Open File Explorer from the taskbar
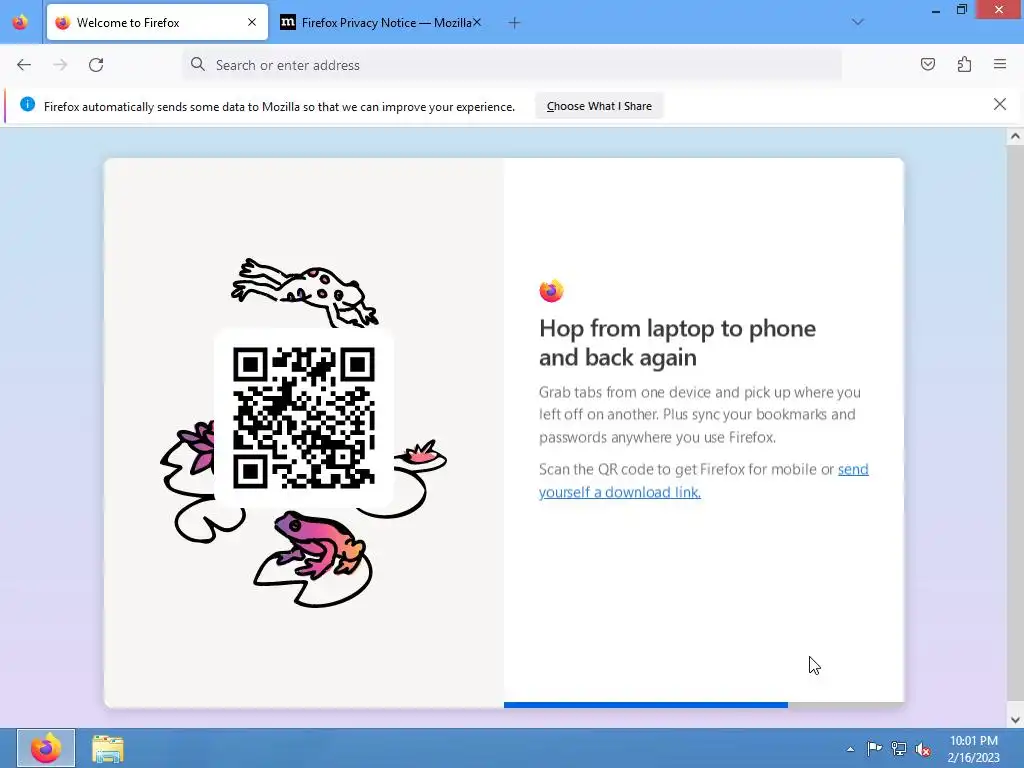This screenshot has width=1024, height=768. (108, 748)
